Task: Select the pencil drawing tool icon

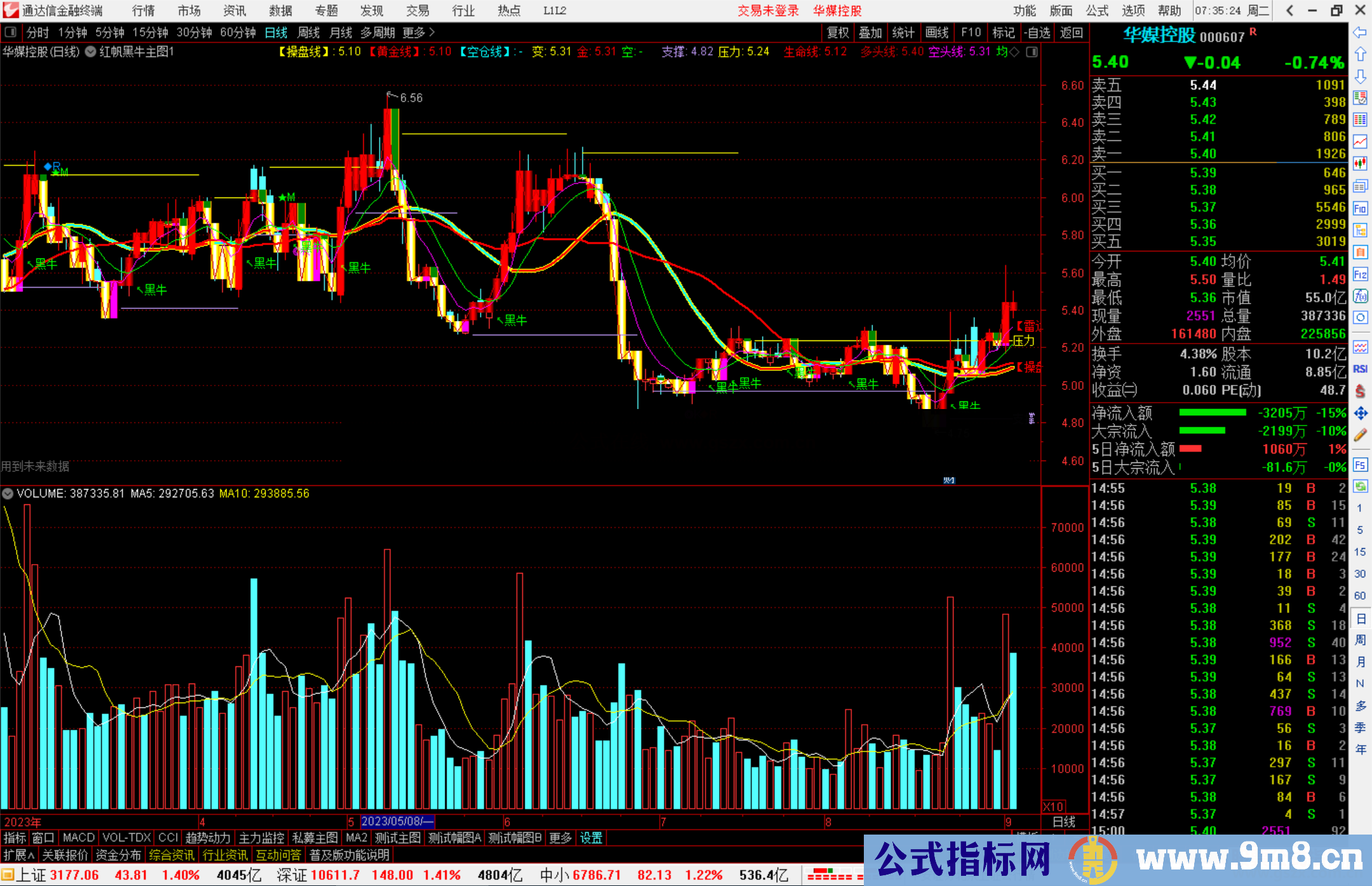Action: (x=1360, y=435)
